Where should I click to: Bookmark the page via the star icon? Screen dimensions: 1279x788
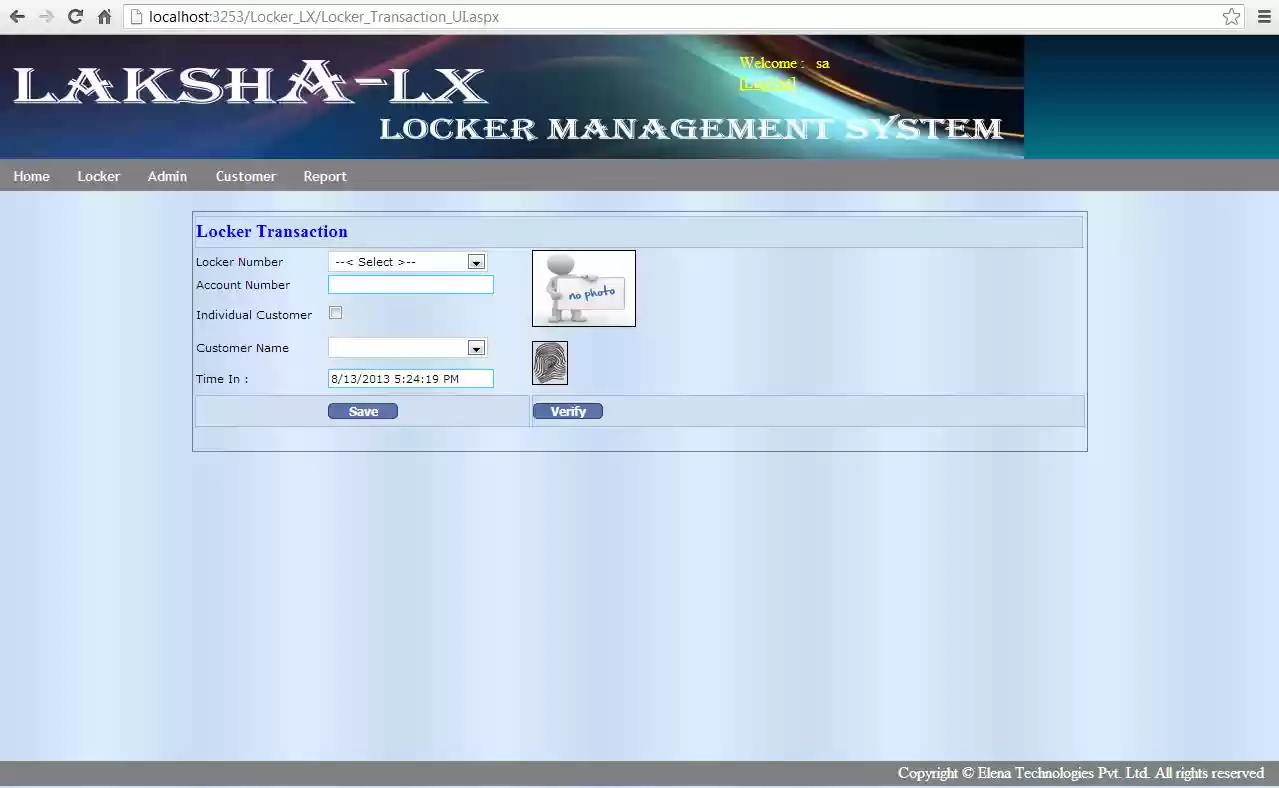point(1231,16)
